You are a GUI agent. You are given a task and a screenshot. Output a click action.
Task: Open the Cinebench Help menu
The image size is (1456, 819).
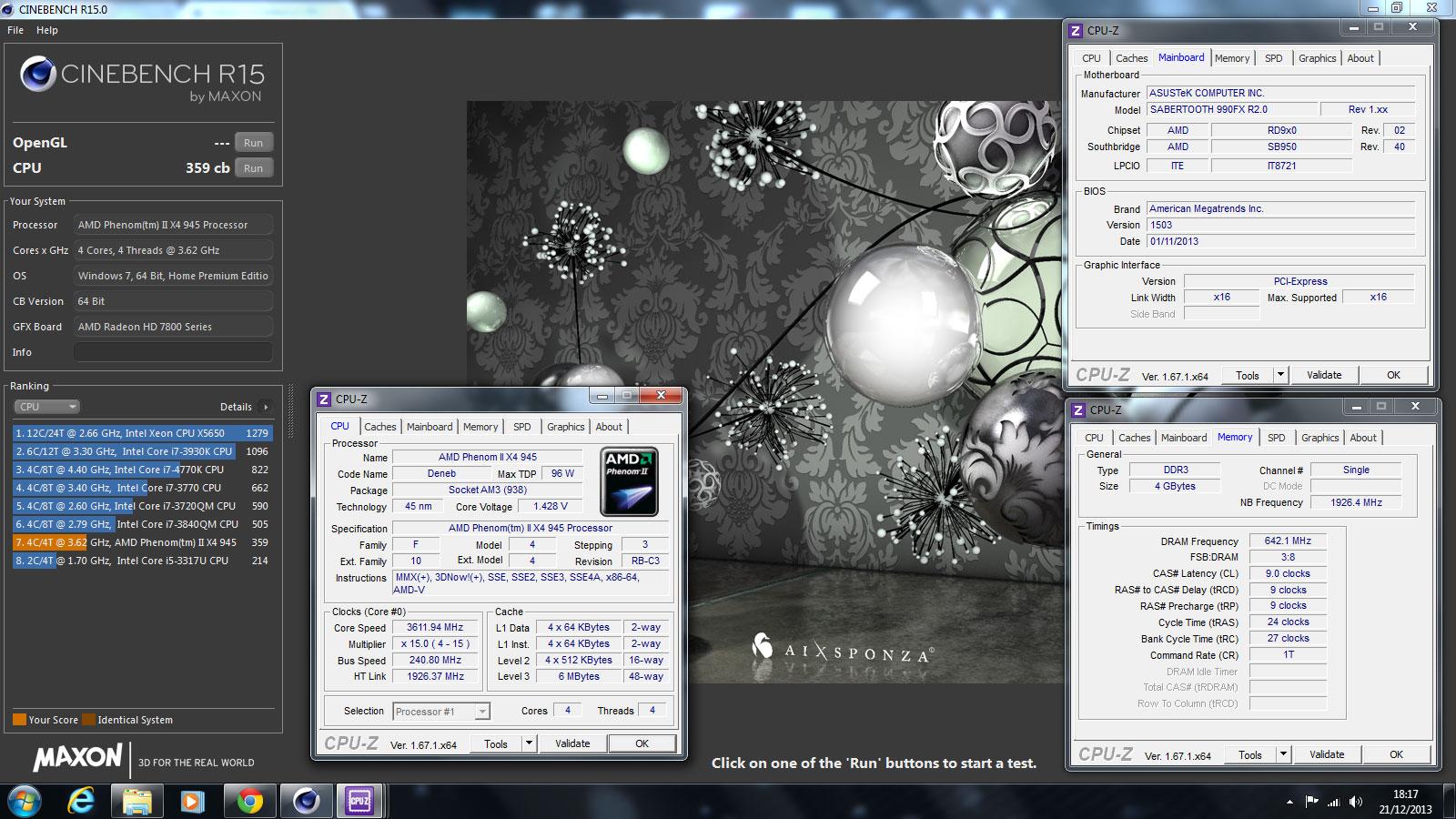point(47,30)
